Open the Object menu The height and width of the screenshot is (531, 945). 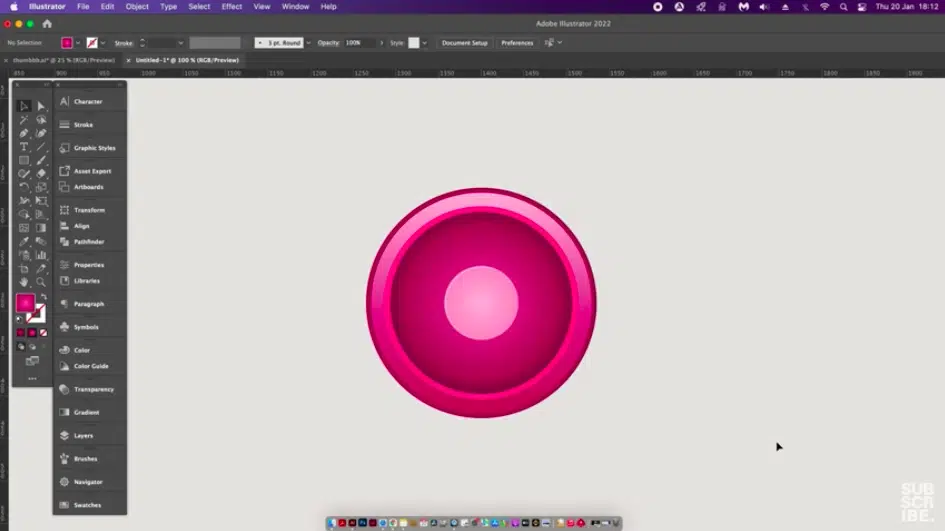(x=137, y=7)
